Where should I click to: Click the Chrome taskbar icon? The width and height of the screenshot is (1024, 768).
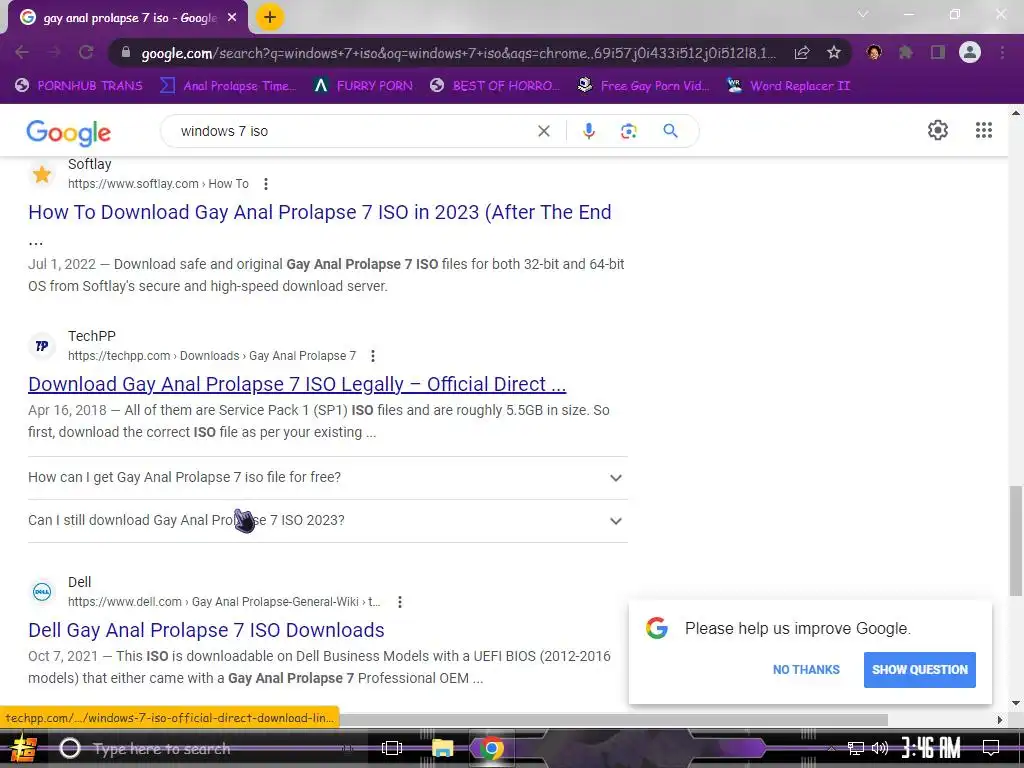pos(492,748)
